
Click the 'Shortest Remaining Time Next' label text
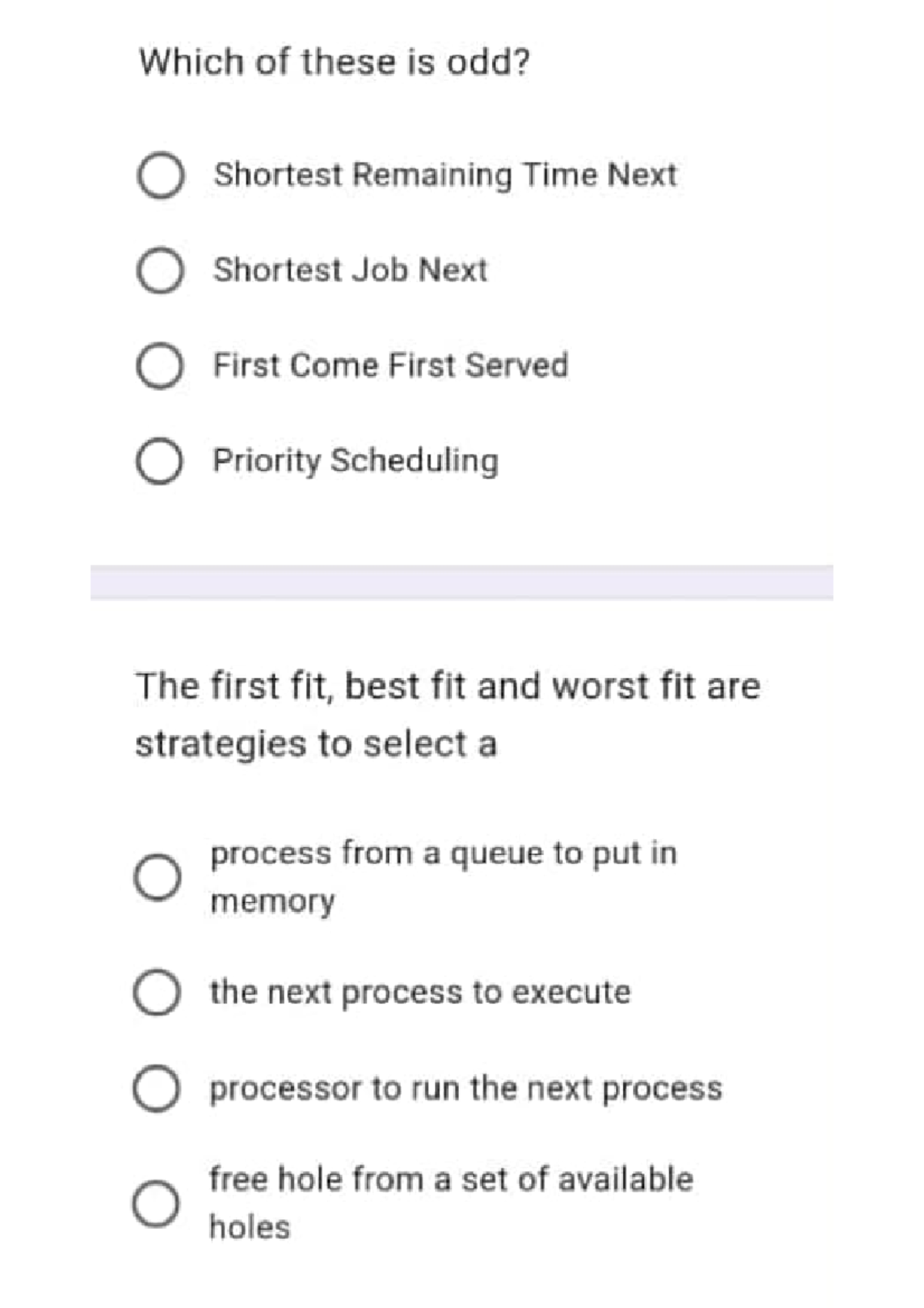point(445,175)
